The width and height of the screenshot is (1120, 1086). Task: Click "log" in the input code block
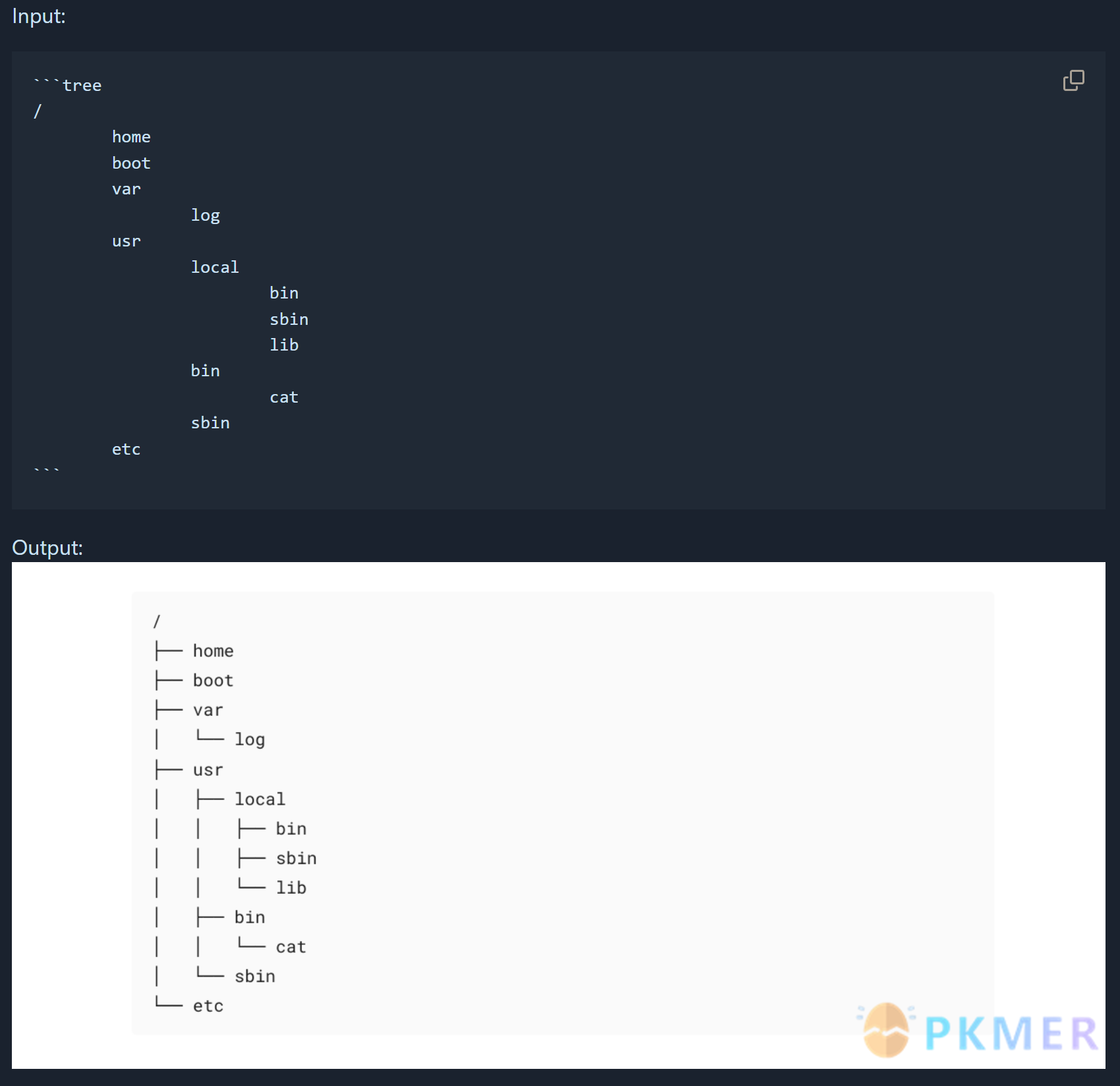point(206,215)
